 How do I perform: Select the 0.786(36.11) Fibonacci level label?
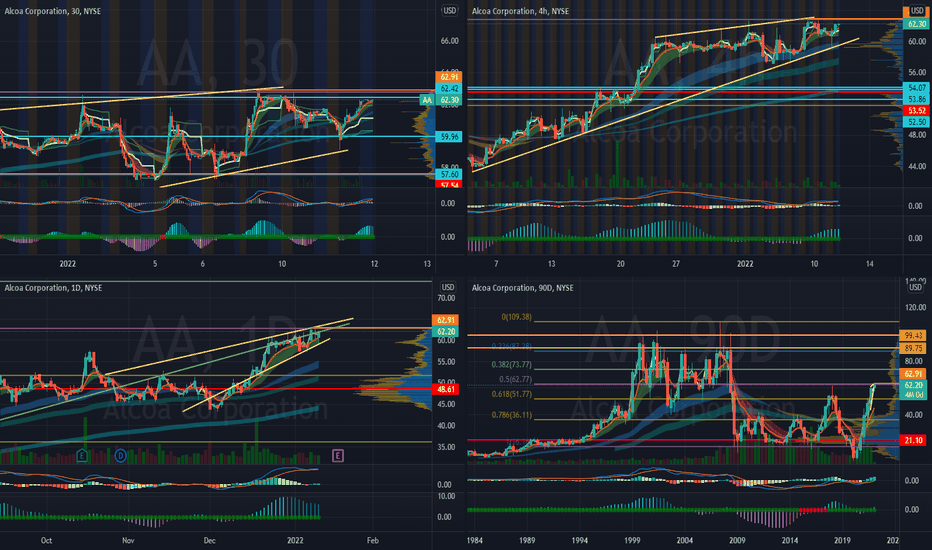pyautogui.click(x=511, y=415)
